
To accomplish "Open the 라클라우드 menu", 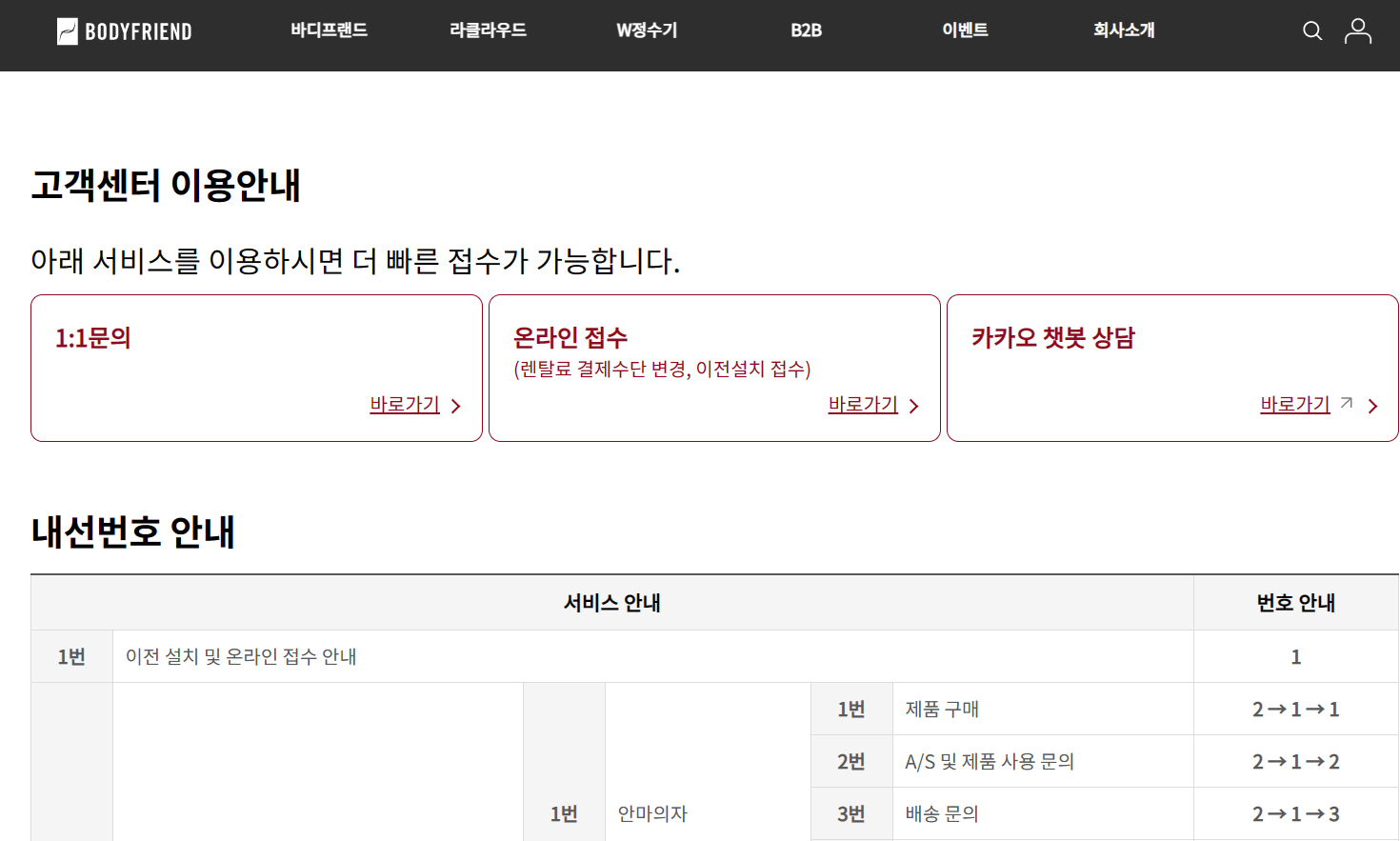I will (x=488, y=30).
